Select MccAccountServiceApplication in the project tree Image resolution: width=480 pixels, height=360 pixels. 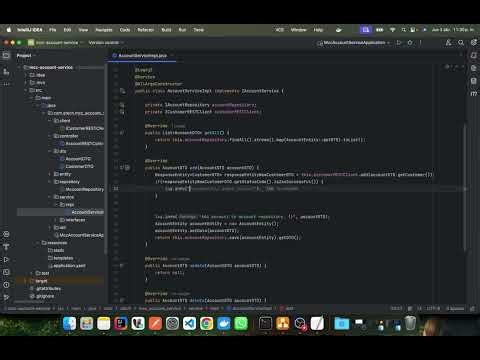(79, 235)
